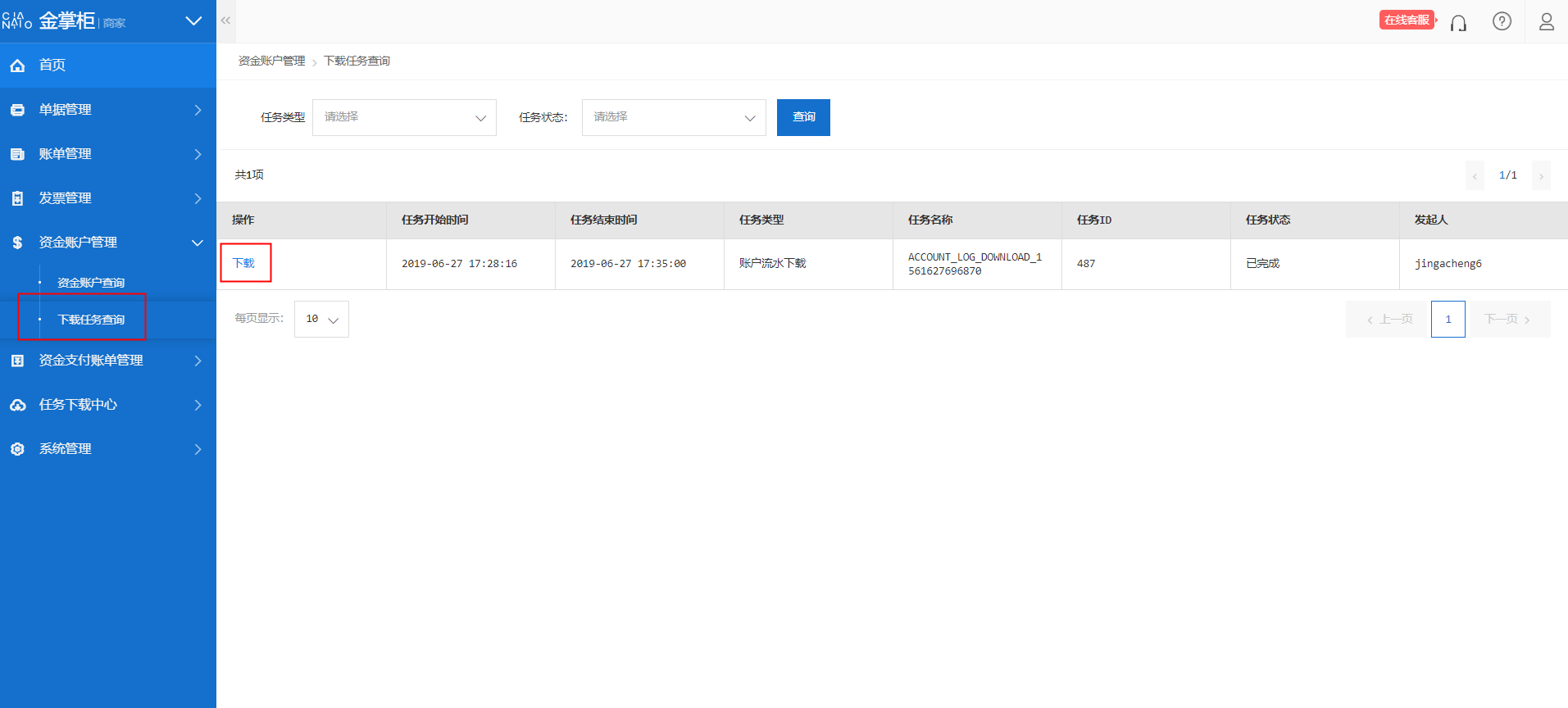
Task: Open 单据管理 menu item
Action: [x=108, y=110]
